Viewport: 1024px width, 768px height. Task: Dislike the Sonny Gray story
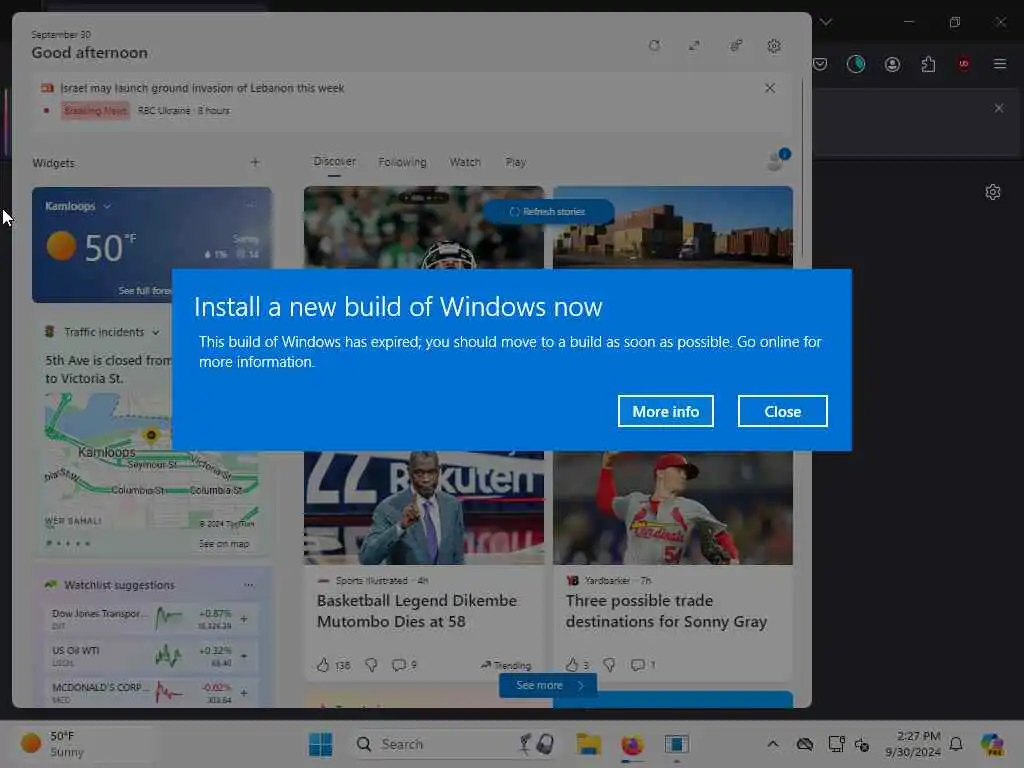(x=609, y=665)
